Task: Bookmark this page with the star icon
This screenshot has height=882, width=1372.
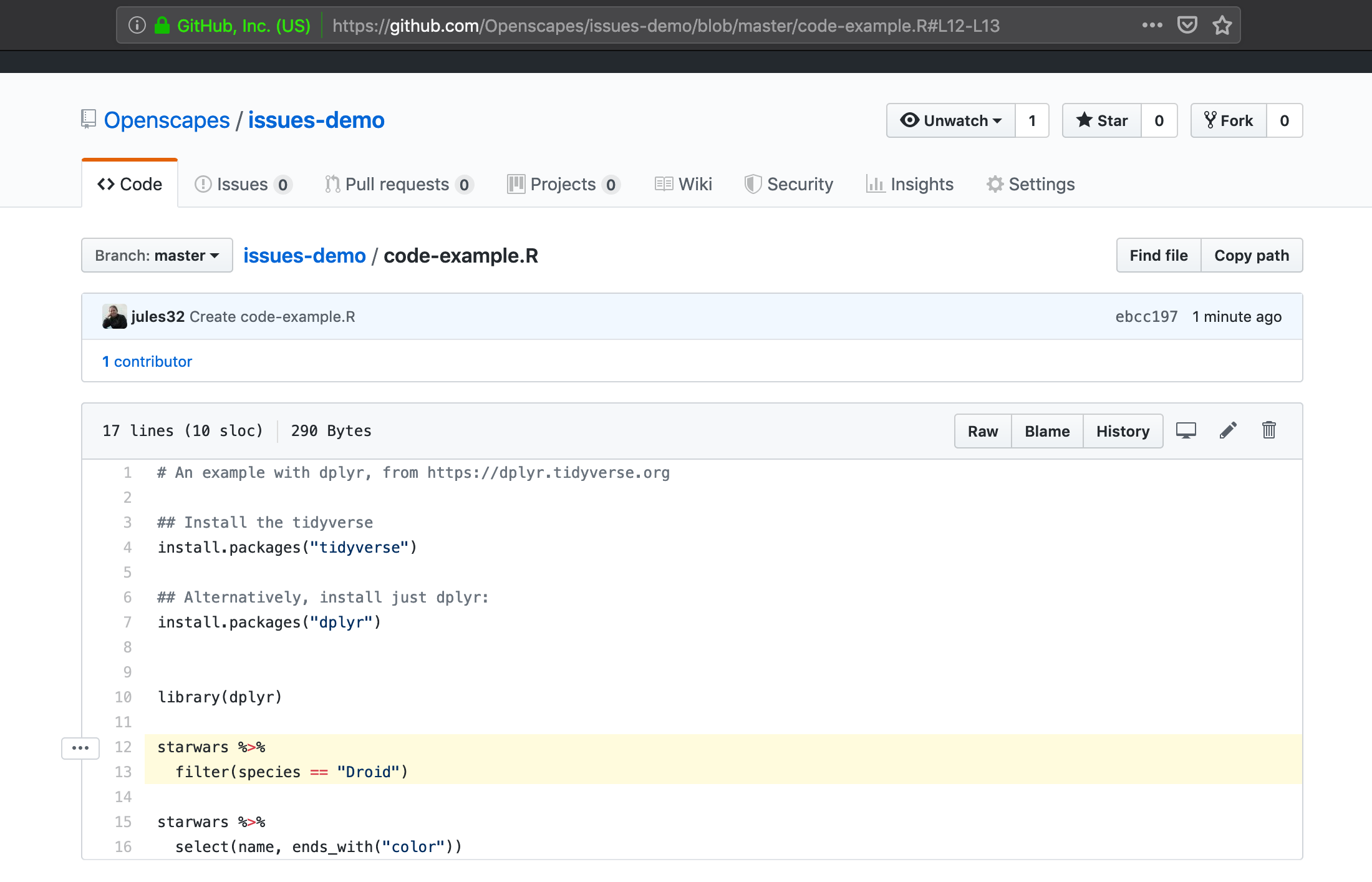Action: (x=1222, y=26)
